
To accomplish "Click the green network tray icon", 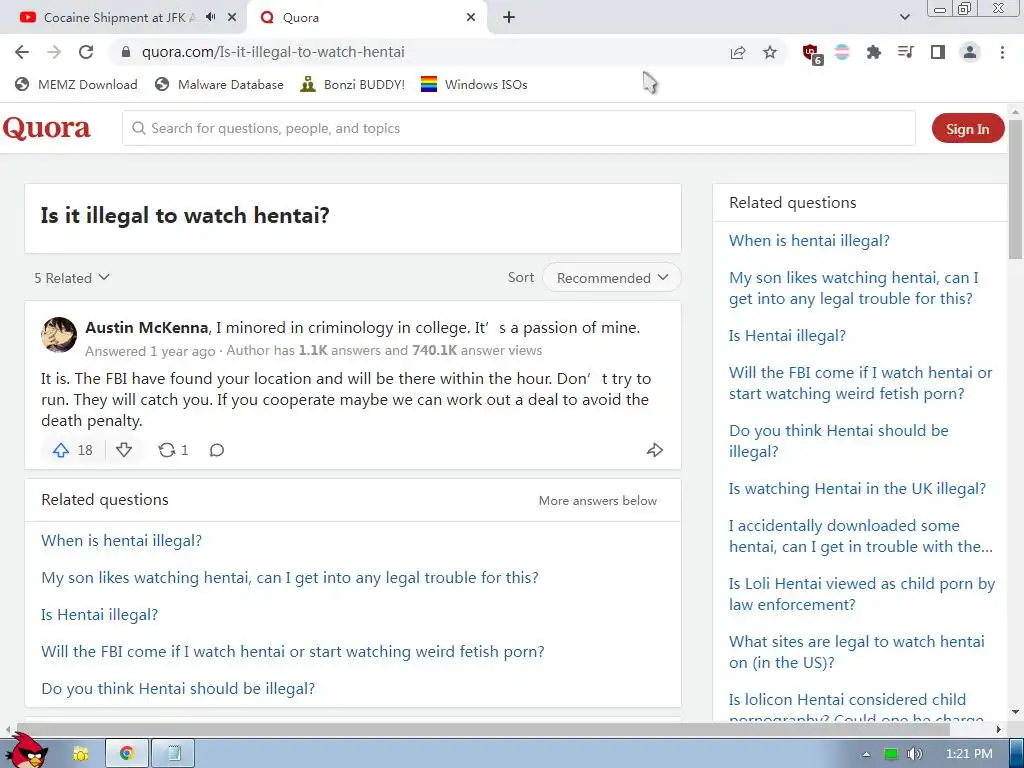I will coord(891,754).
